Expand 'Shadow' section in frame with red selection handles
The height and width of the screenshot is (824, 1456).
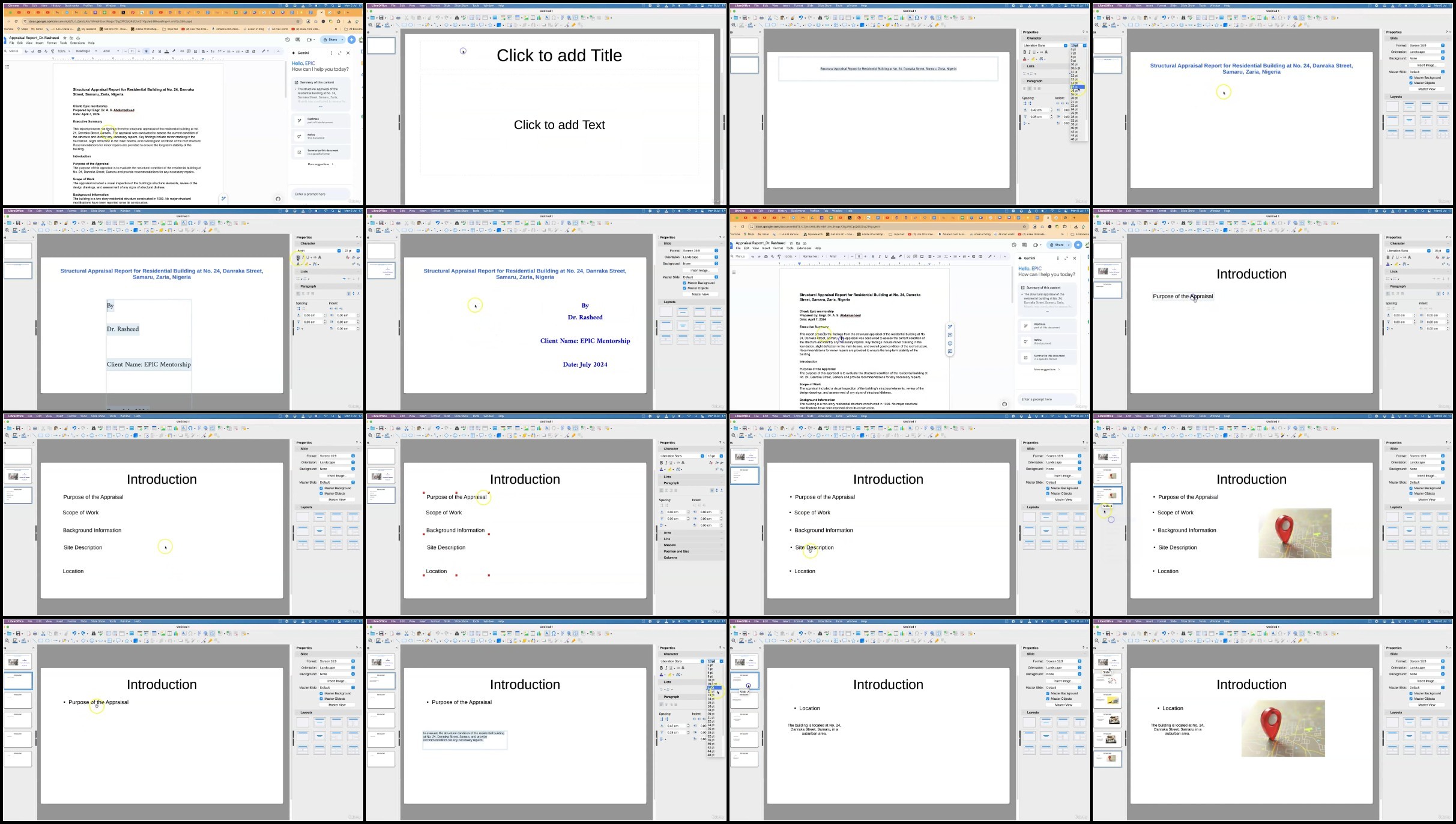point(692,545)
